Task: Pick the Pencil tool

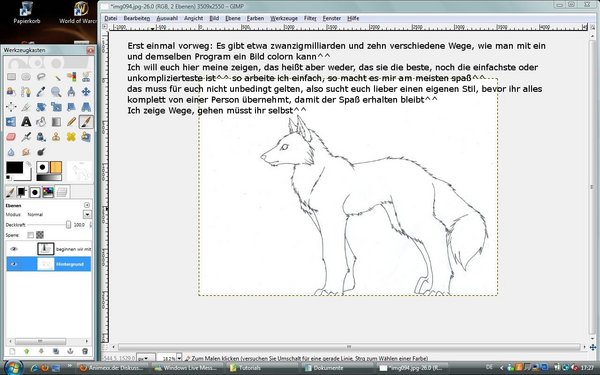Action: [71, 122]
